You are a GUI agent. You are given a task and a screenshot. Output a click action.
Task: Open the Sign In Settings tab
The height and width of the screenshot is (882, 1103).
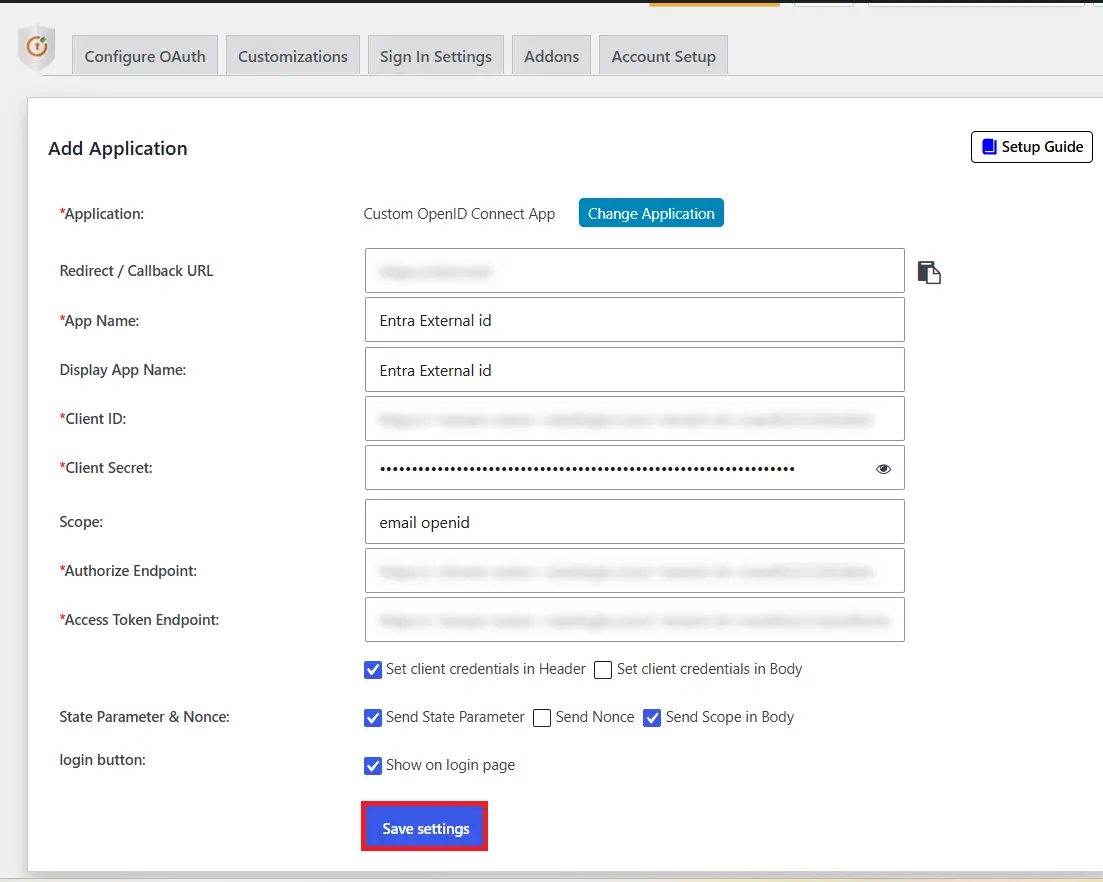tap(435, 56)
